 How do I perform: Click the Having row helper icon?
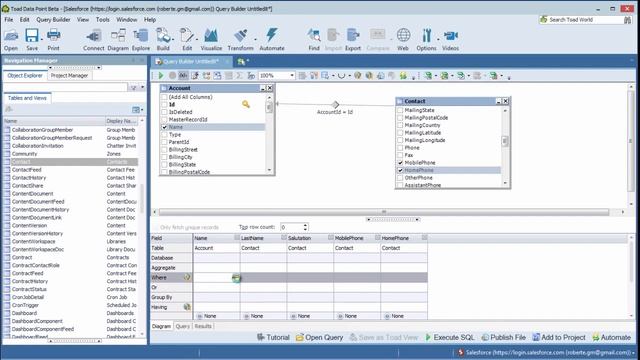tap(187, 307)
